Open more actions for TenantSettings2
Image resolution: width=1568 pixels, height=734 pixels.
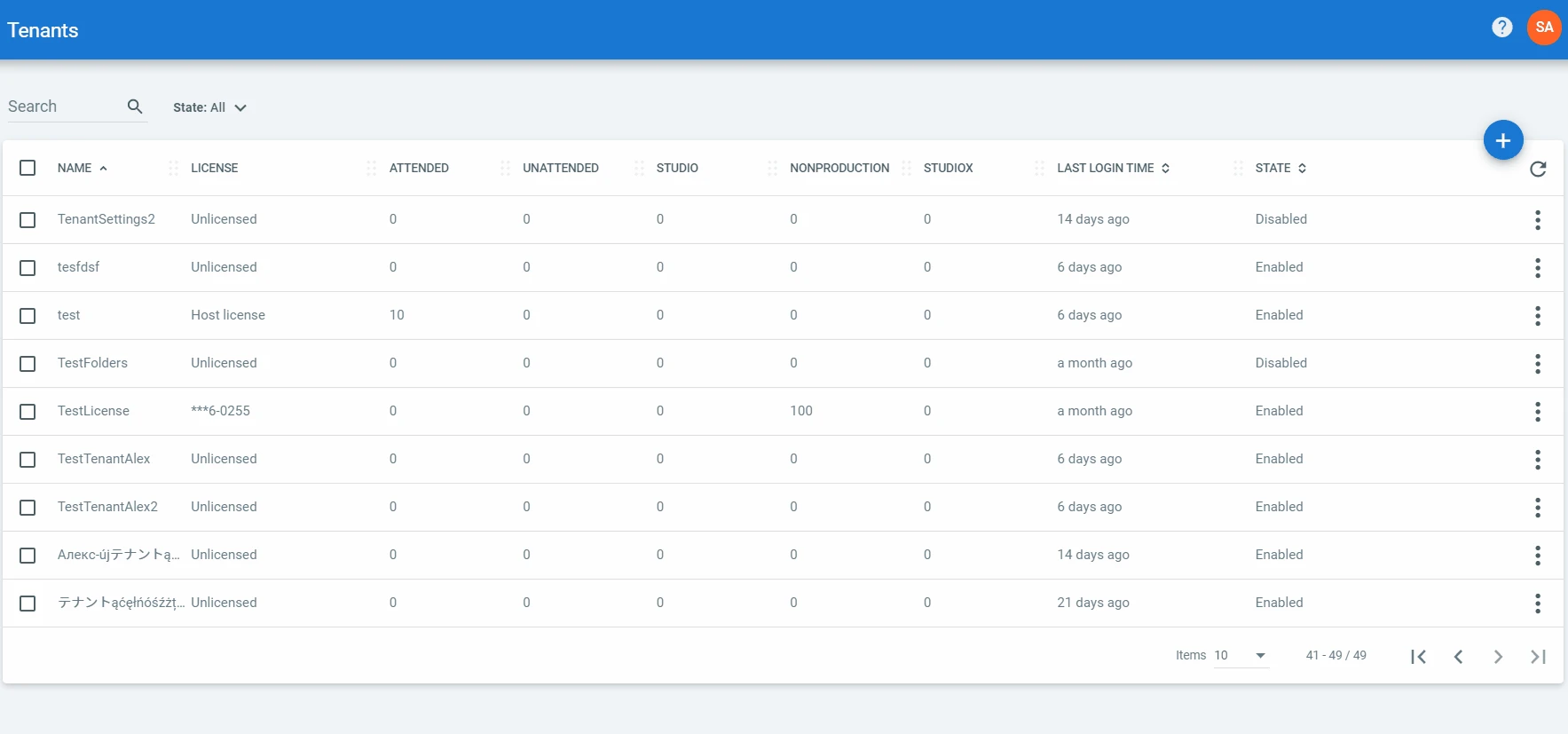pyautogui.click(x=1538, y=220)
